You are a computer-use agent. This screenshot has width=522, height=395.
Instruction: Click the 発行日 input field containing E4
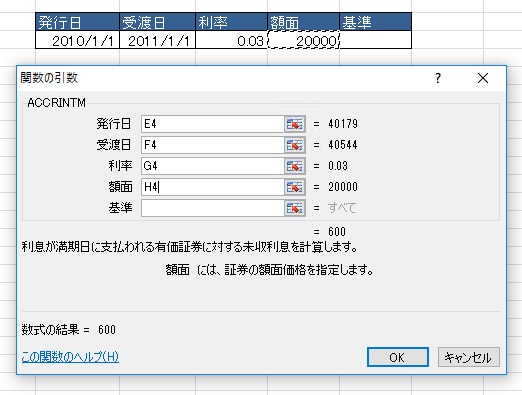pos(213,124)
